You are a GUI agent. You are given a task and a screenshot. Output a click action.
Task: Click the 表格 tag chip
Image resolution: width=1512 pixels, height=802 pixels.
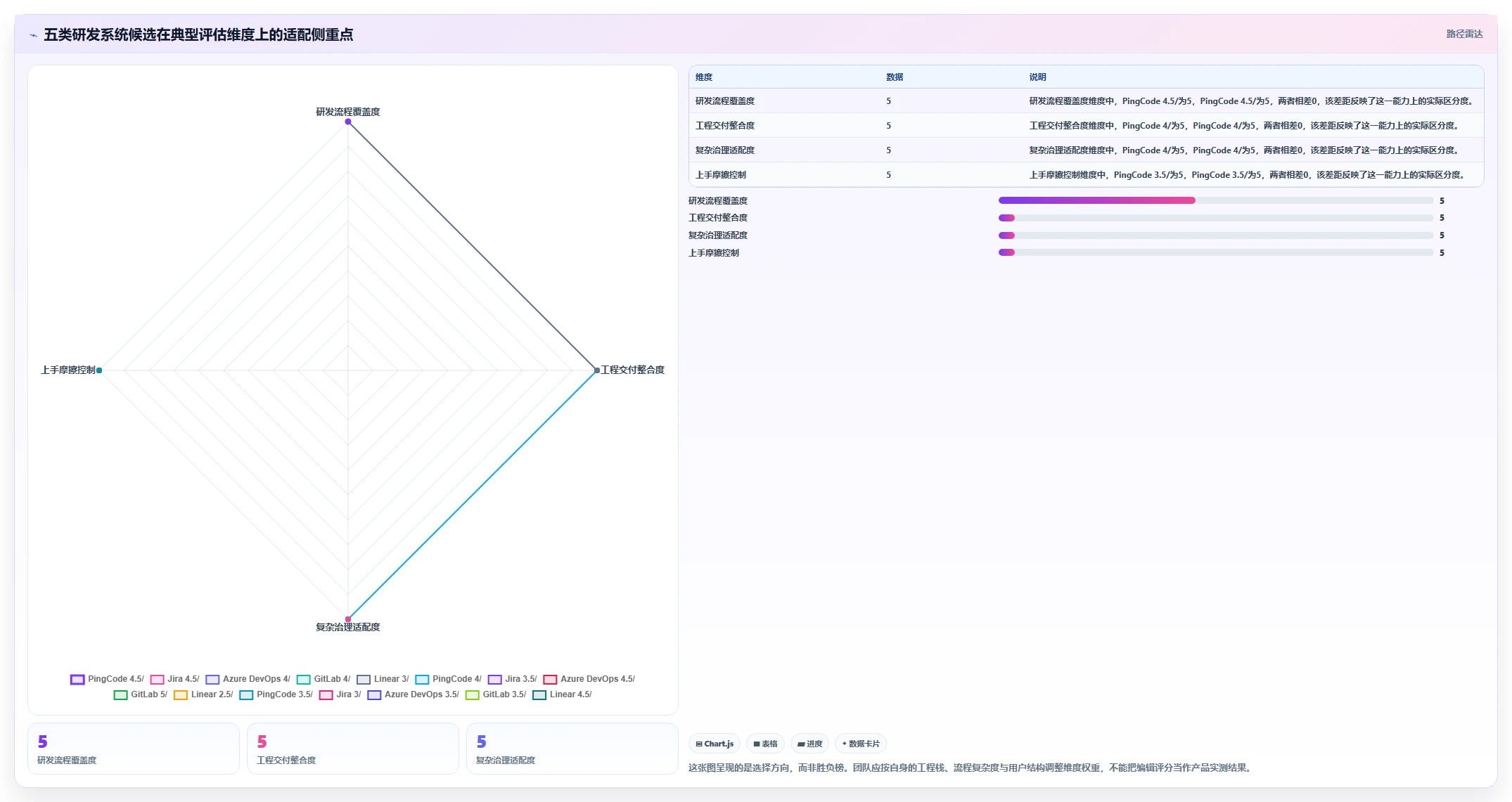point(765,744)
